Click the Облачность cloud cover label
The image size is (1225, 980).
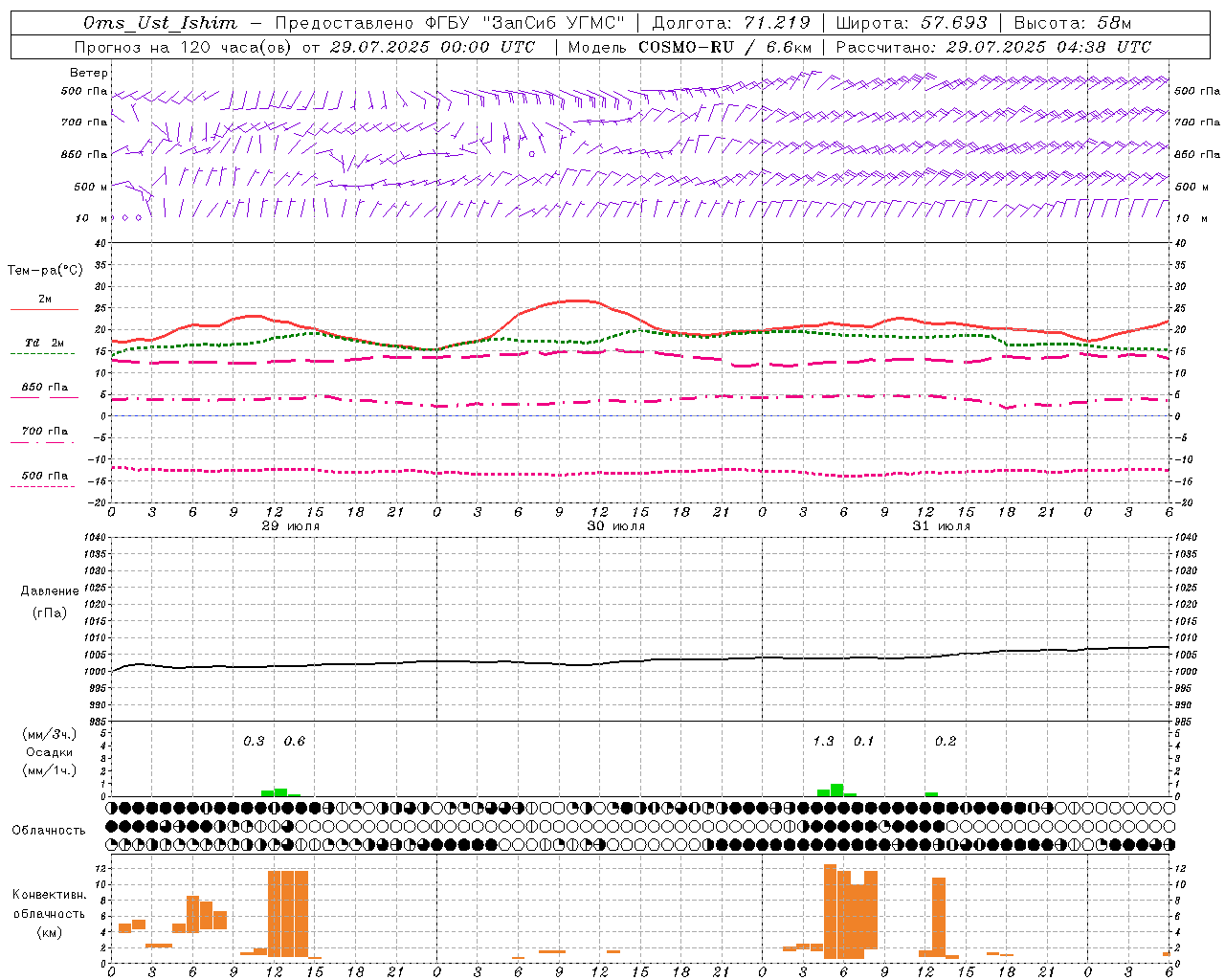point(49,831)
